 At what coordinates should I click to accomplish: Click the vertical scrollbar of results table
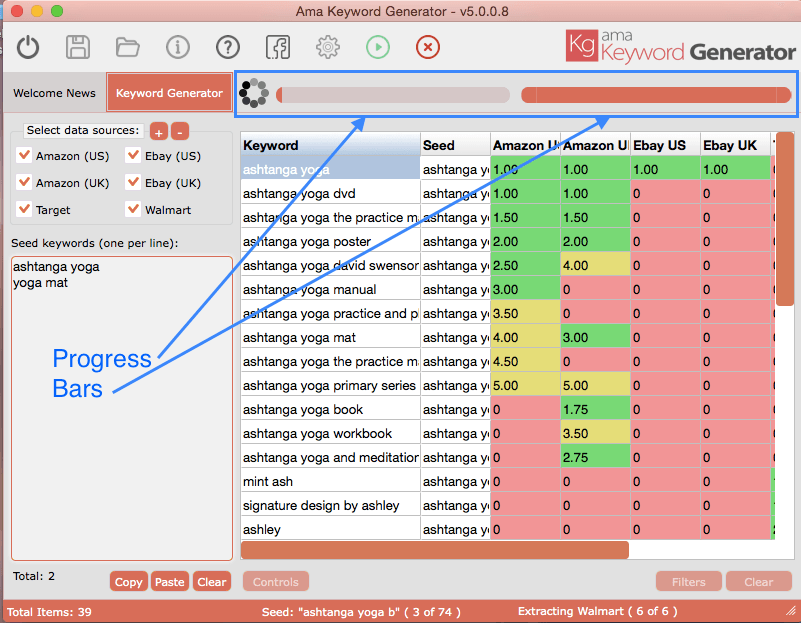(x=784, y=220)
